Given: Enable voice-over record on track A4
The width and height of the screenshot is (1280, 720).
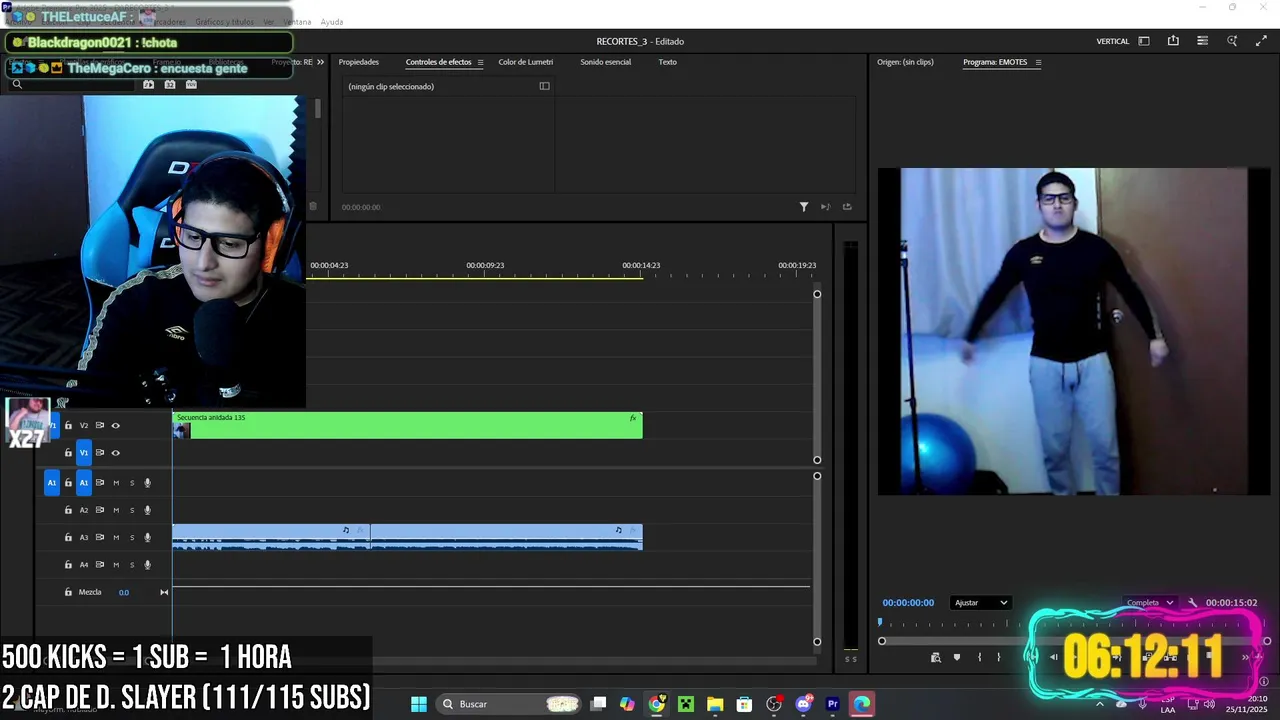Looking at the screenshot, I should 147,565.
